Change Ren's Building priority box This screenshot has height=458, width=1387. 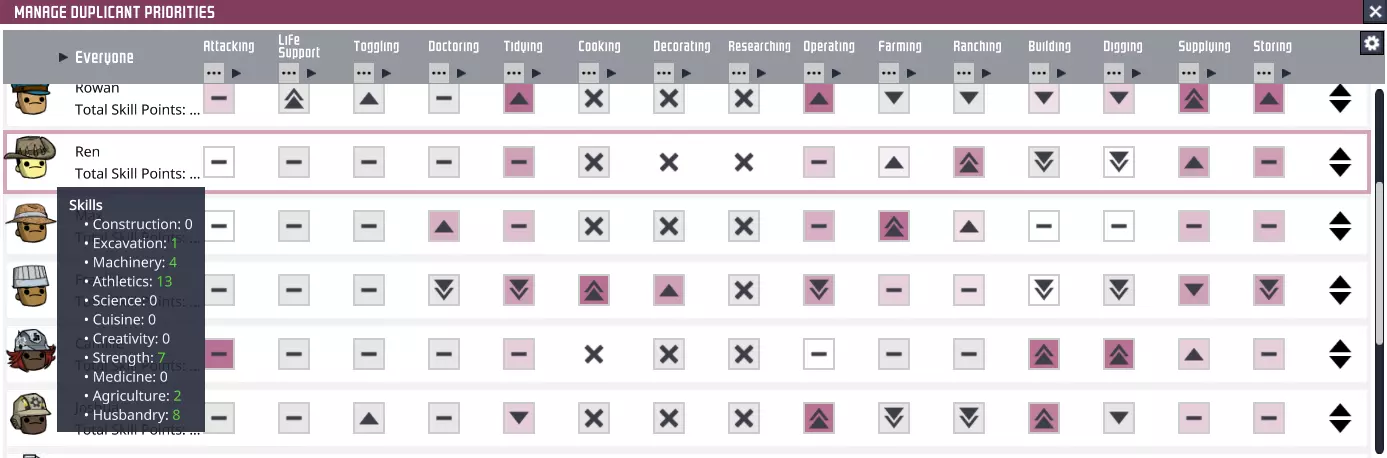[1043, 162]
